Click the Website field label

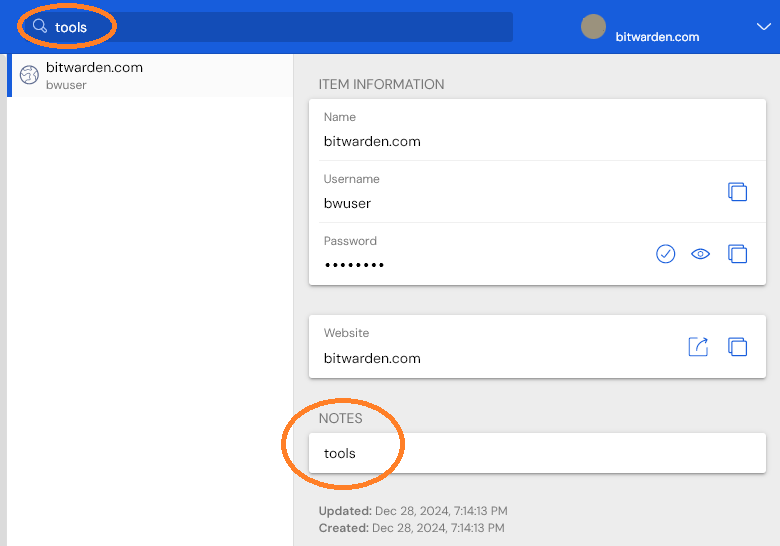coord(346,333)
